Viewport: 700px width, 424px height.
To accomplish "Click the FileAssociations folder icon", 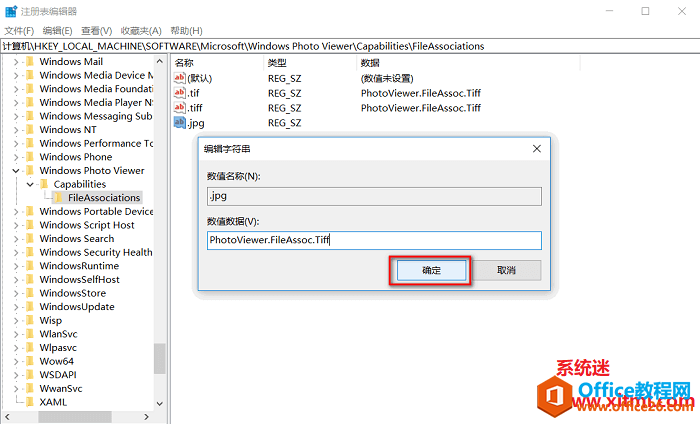I will [58, 198].
